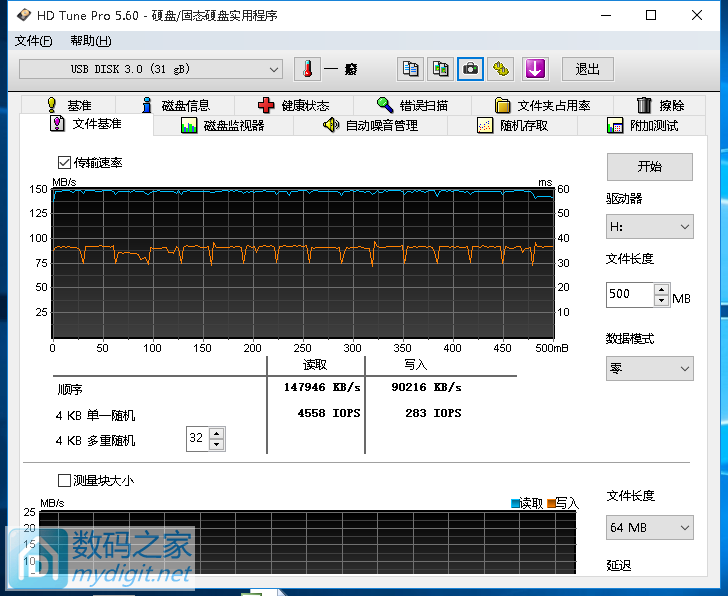Copy screenshot to clipboard icon
The height and width of the screenshot is (596, 728).
point(440,70)
